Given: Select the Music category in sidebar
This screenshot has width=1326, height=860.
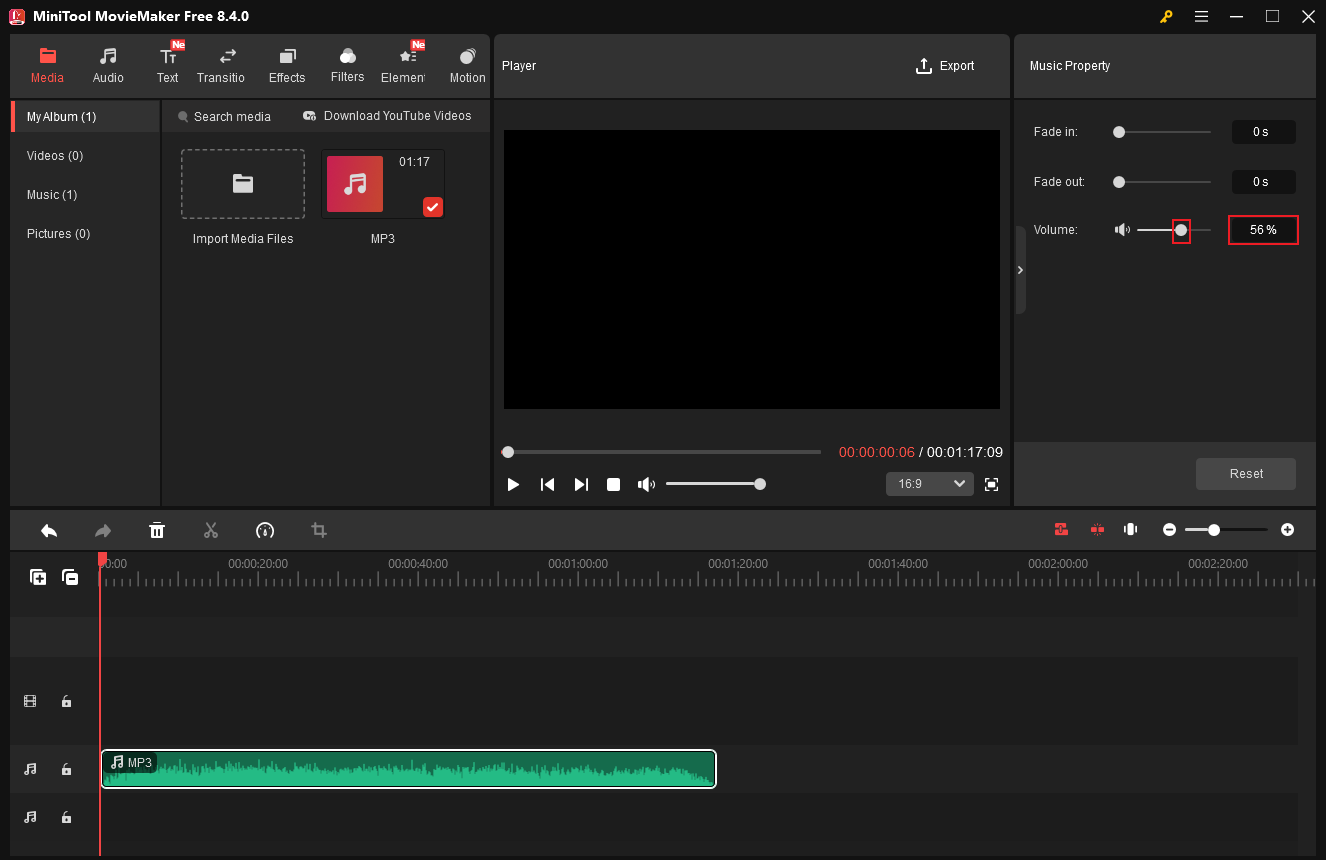Looking at the screenshot, I should [x=52, y=194].
